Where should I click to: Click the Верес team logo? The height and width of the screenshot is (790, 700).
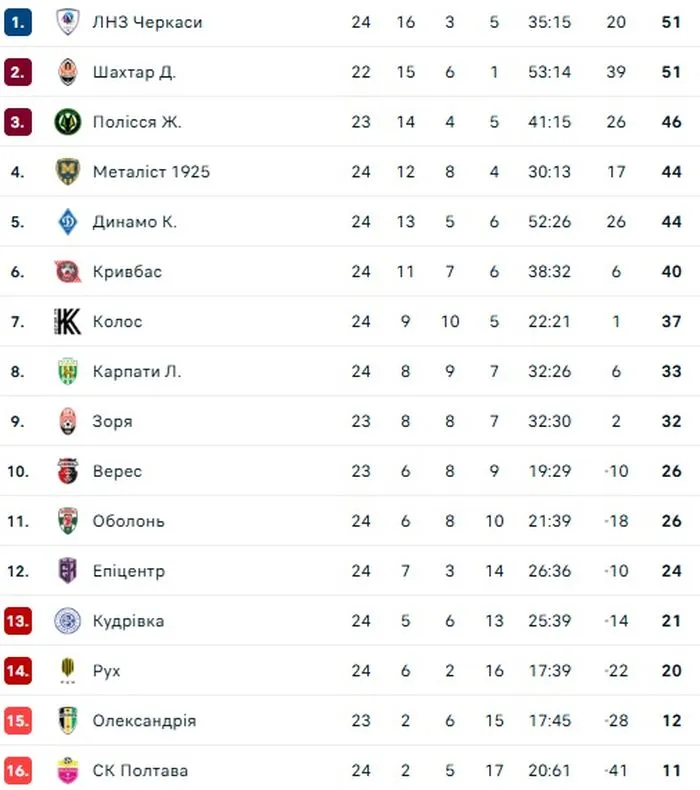pos(67,471)
